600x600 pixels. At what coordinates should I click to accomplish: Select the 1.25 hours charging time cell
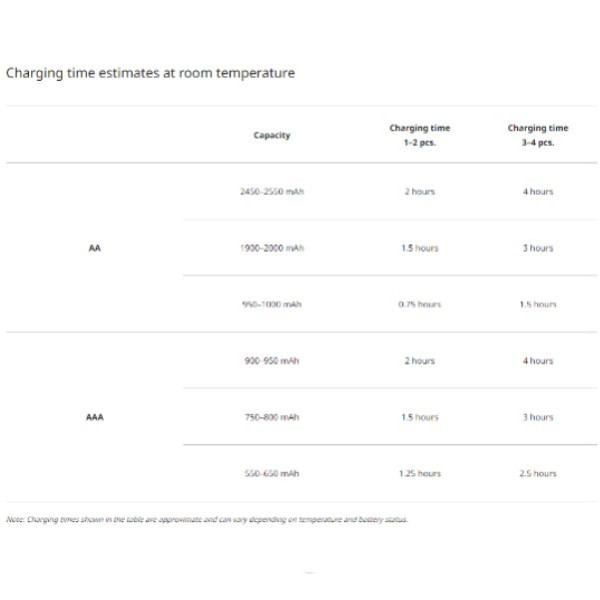420,473
